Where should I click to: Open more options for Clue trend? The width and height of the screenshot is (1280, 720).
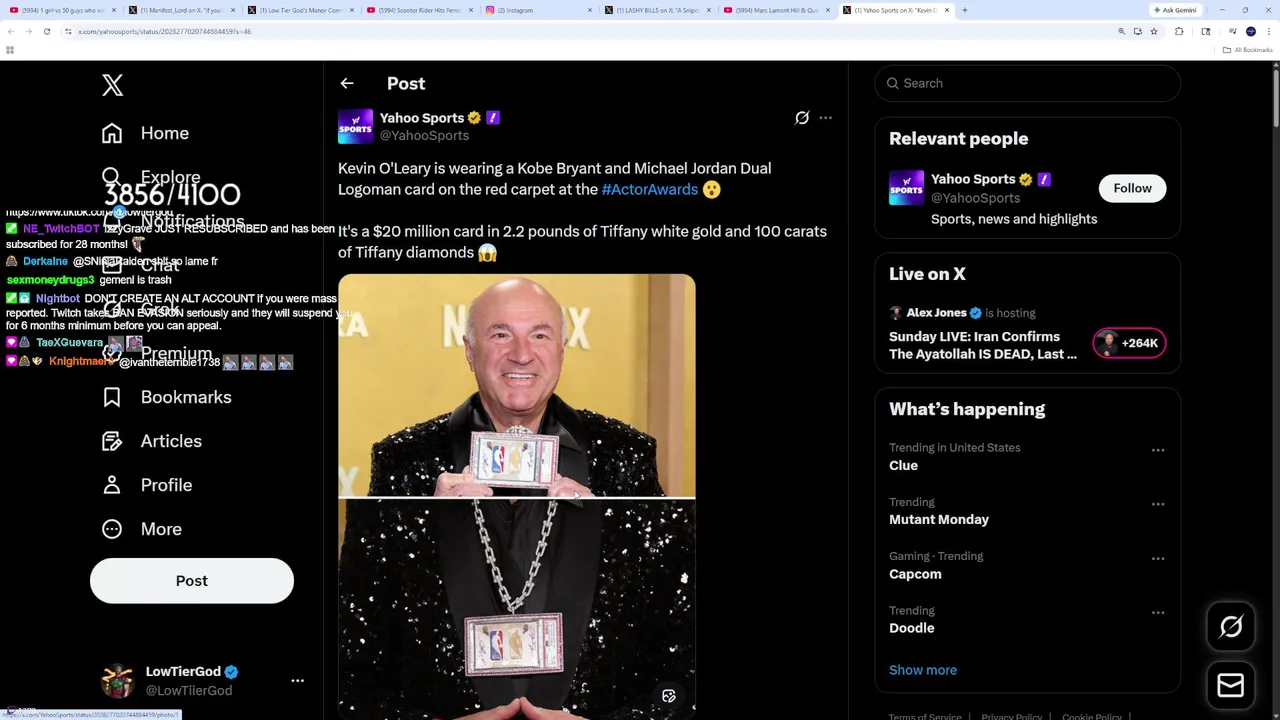pyautogui.click(x=1158, y=450)
